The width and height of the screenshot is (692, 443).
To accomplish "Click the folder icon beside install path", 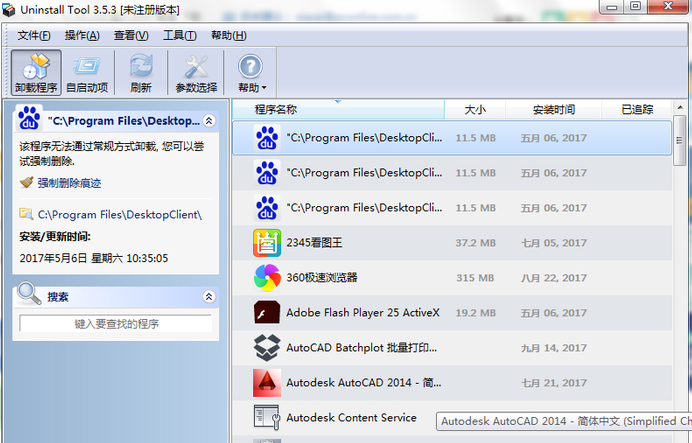I will [x=26, y=214].
